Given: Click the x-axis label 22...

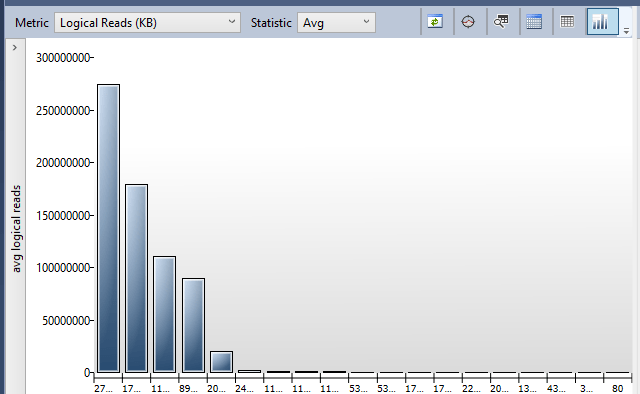Looking at the screenshot, I should tap(471, 389).
